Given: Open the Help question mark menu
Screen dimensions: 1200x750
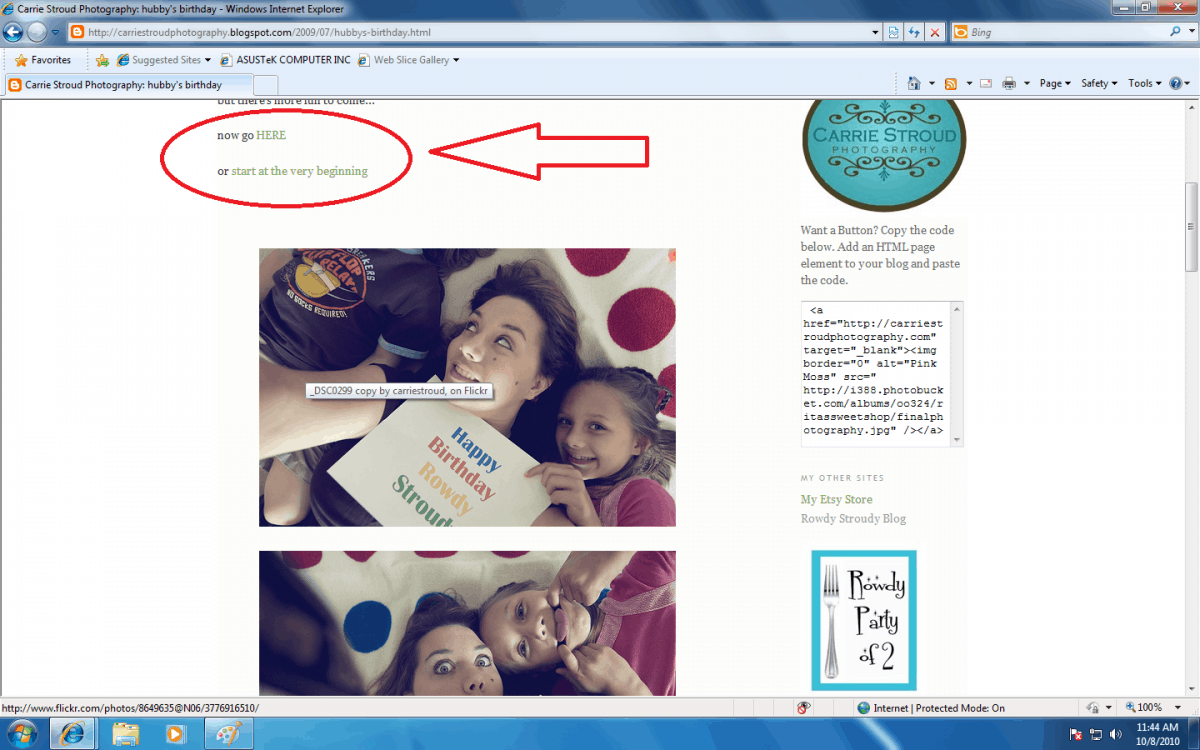Looking at the screenshot, I should click(1179, 84).
